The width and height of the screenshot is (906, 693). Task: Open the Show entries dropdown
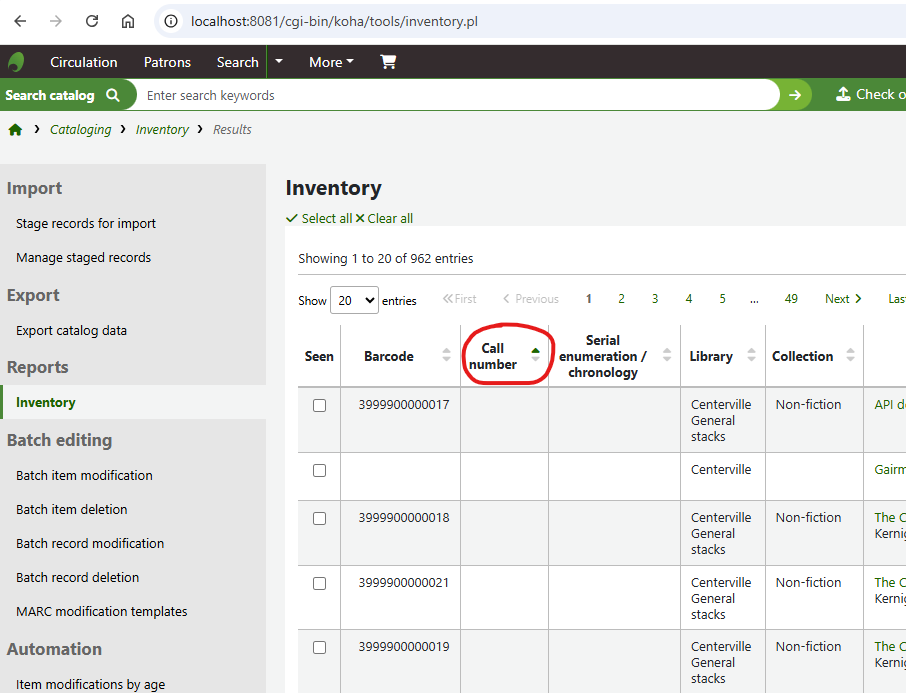(x=355, y=300)
